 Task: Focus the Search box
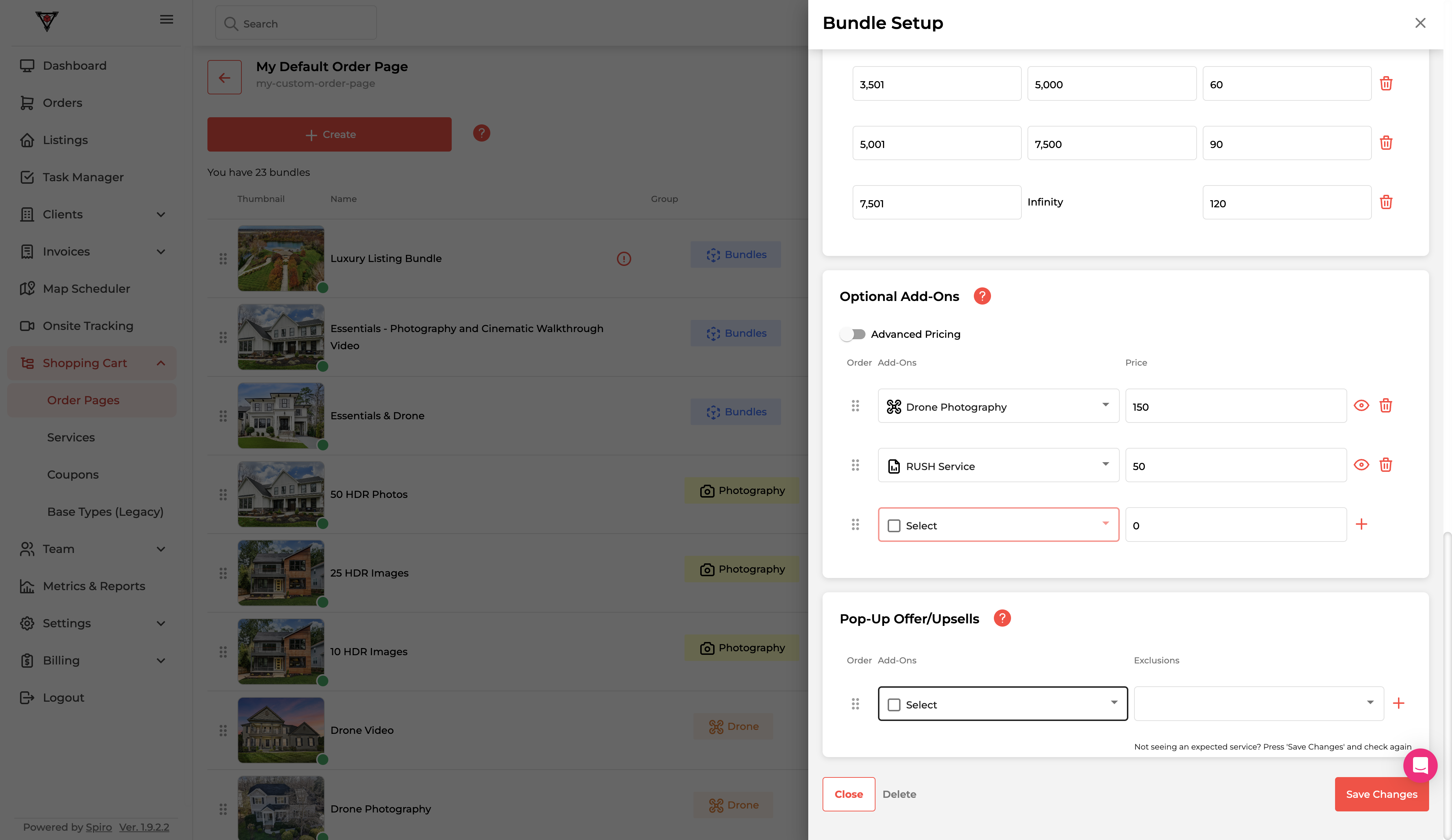(x=295, y=23)
